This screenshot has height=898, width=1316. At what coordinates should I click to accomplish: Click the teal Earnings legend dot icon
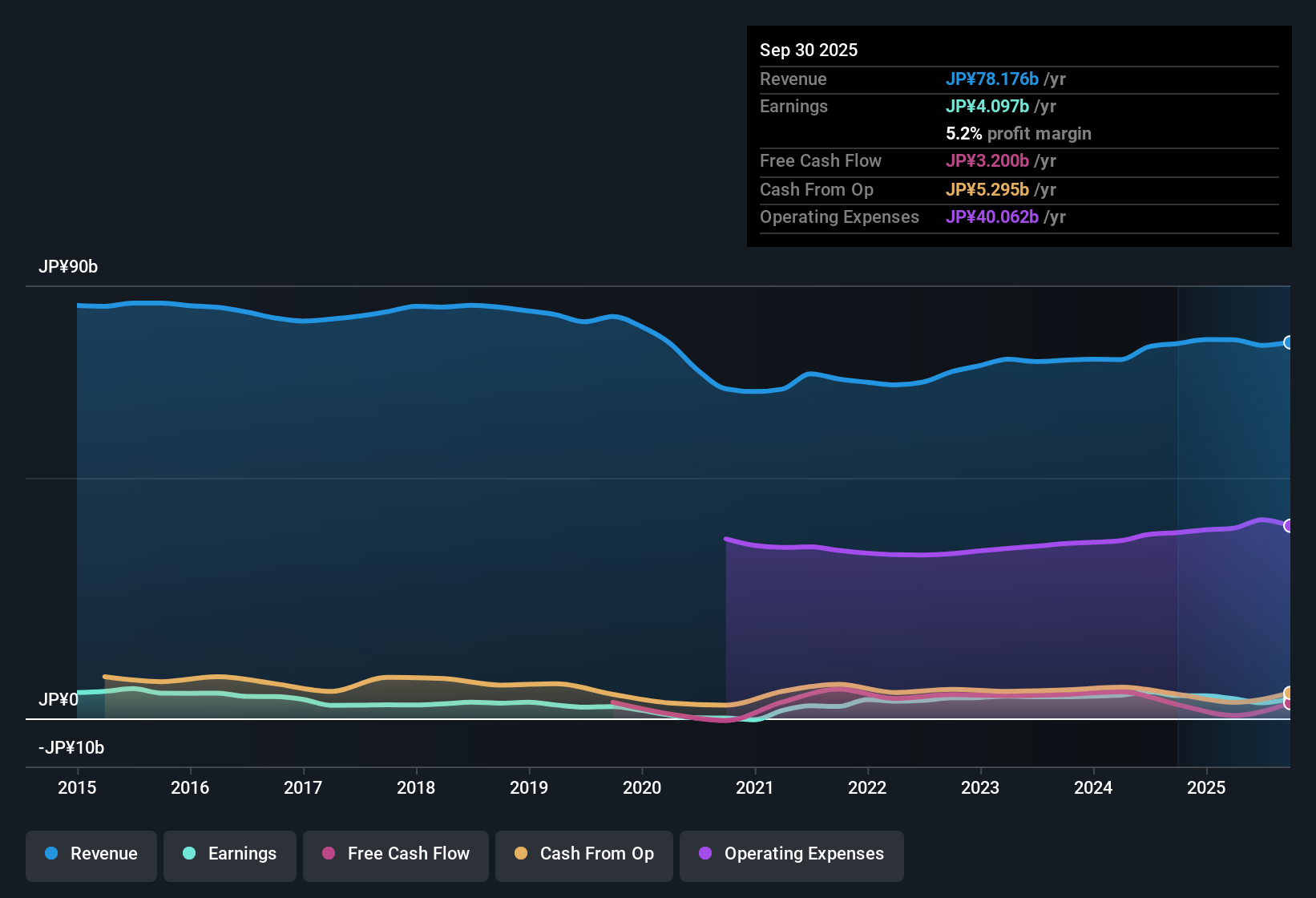coord(189,854)
